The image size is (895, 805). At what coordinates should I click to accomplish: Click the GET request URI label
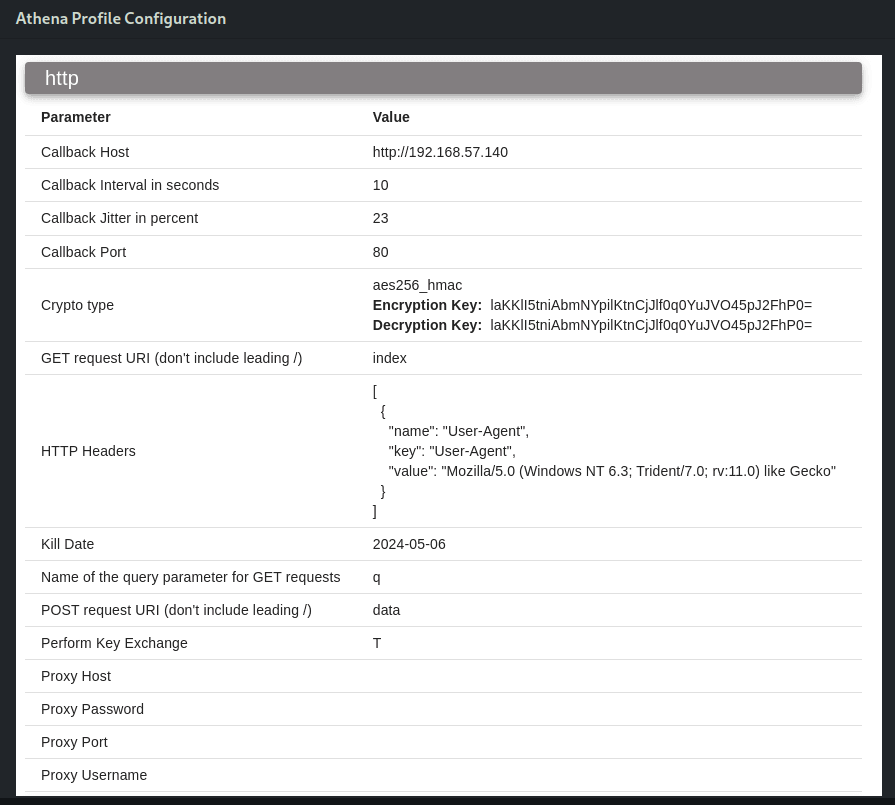172,358
